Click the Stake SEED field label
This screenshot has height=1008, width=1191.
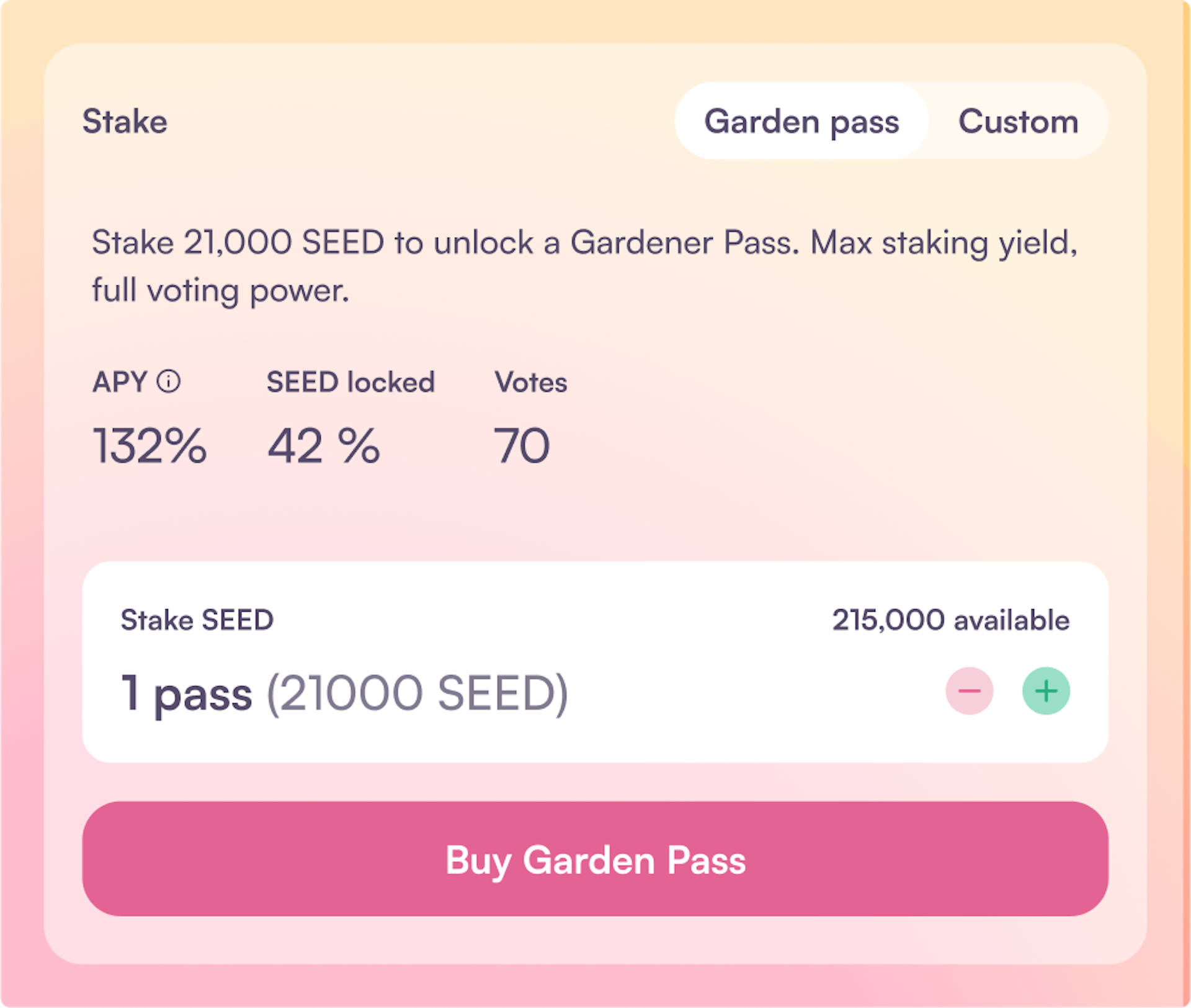tap(197, 620)
